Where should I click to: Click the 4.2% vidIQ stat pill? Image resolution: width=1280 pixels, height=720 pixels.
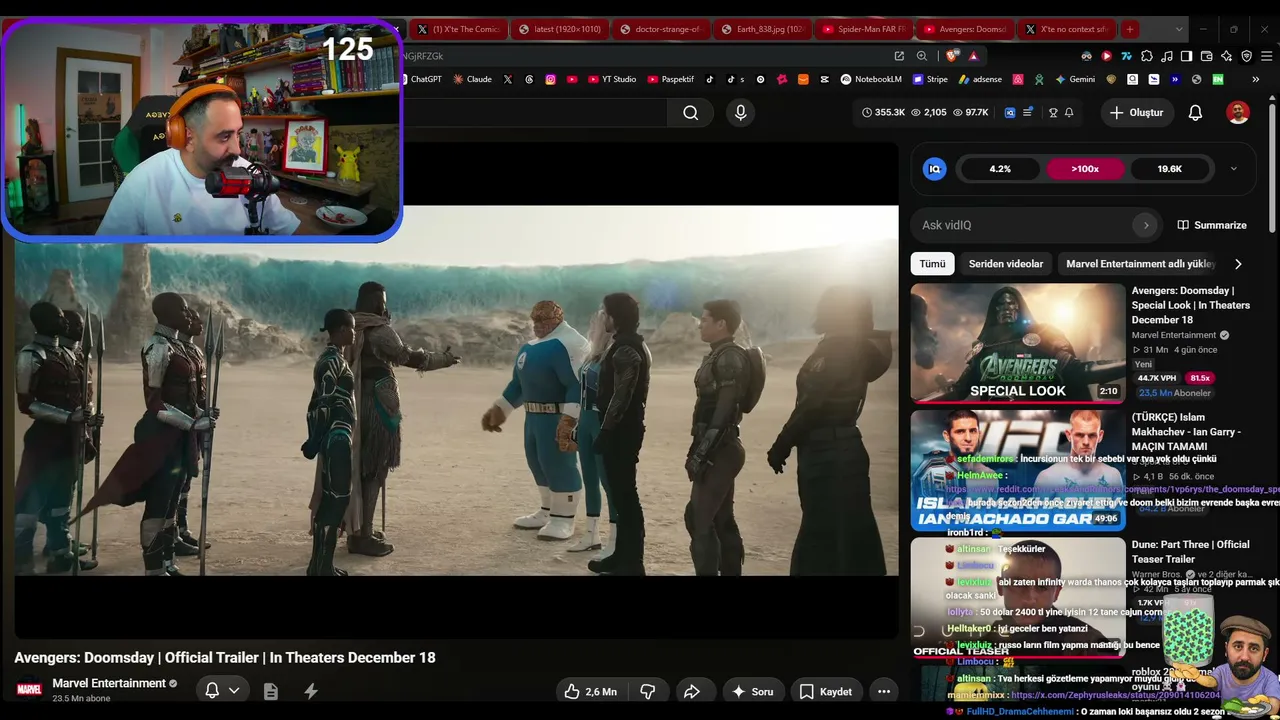(x=1000, y=169)
